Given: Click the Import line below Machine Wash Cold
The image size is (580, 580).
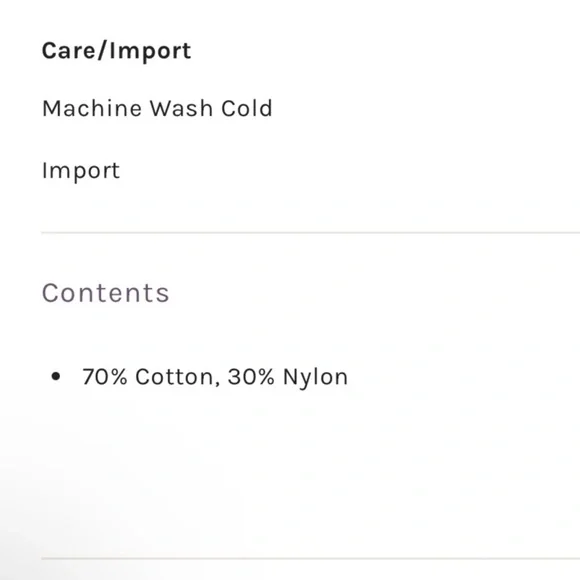Looking at the screenshot, I should tap(81, 171).
